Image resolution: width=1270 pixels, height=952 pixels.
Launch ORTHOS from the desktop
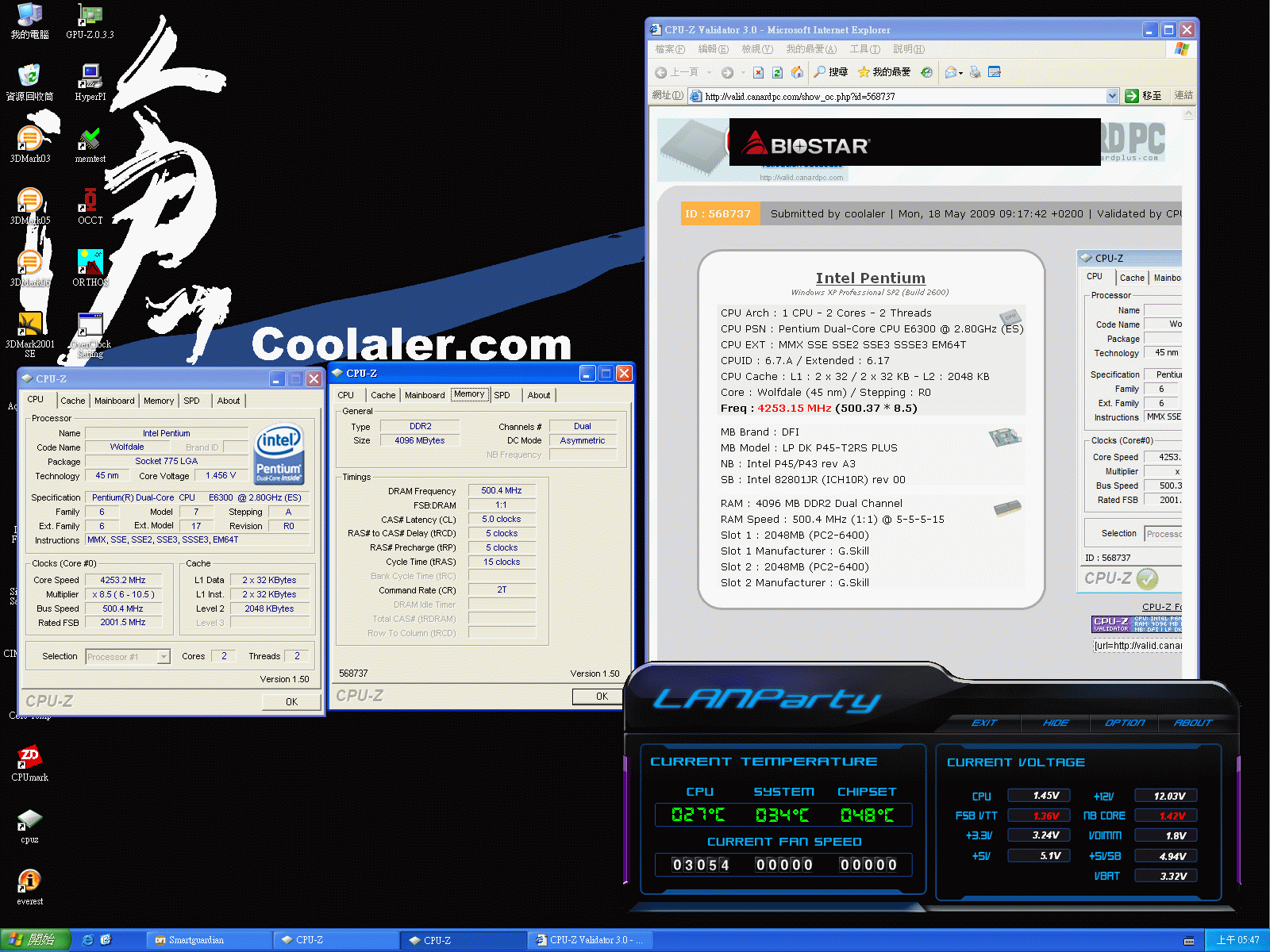pyautogui.click(x=90, y=268)
